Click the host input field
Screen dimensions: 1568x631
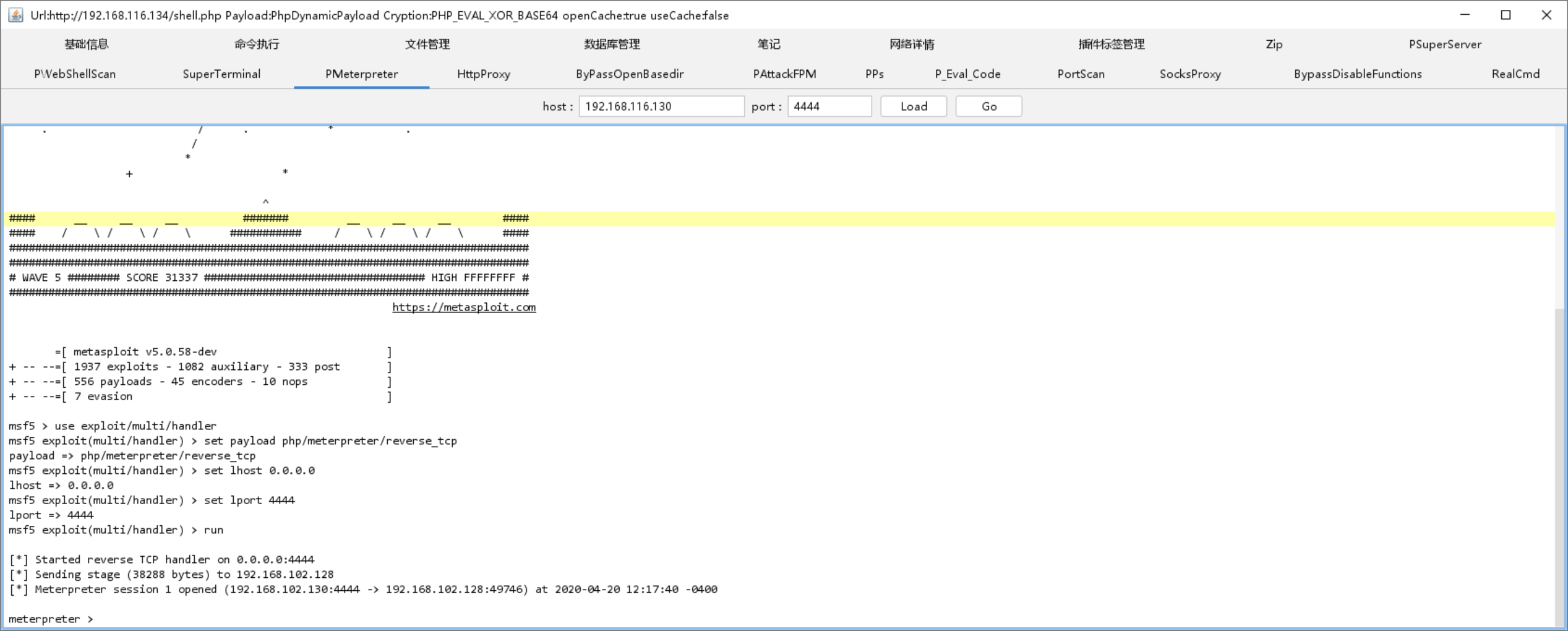(x=661, y=106)
